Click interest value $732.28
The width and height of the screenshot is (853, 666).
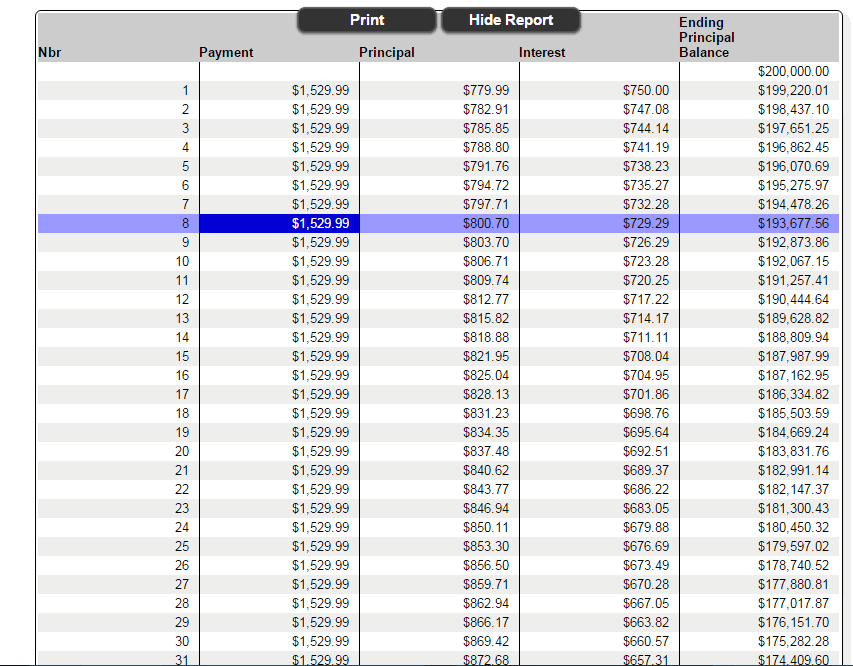point(646,205)
